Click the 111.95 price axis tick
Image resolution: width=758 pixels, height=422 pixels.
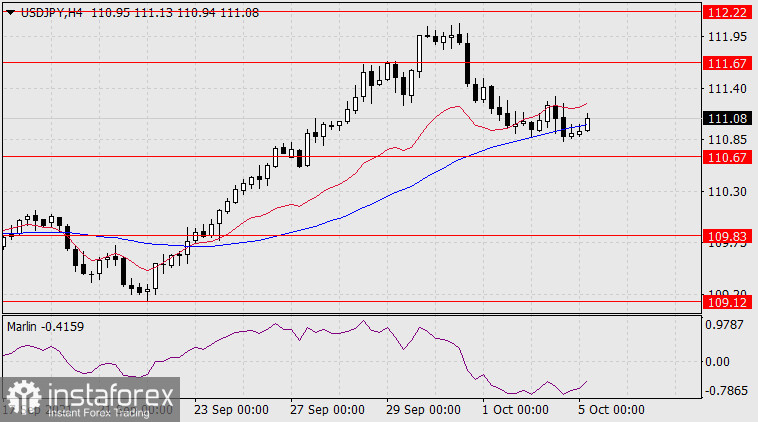click(727, 37)
